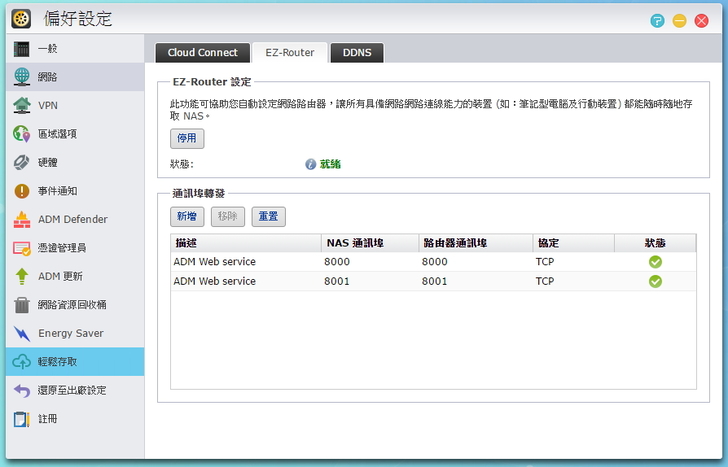The height and width of the screenshot is (467, 728).
Task: Click the 新增 add button
Action: click(x=187, y=216)
